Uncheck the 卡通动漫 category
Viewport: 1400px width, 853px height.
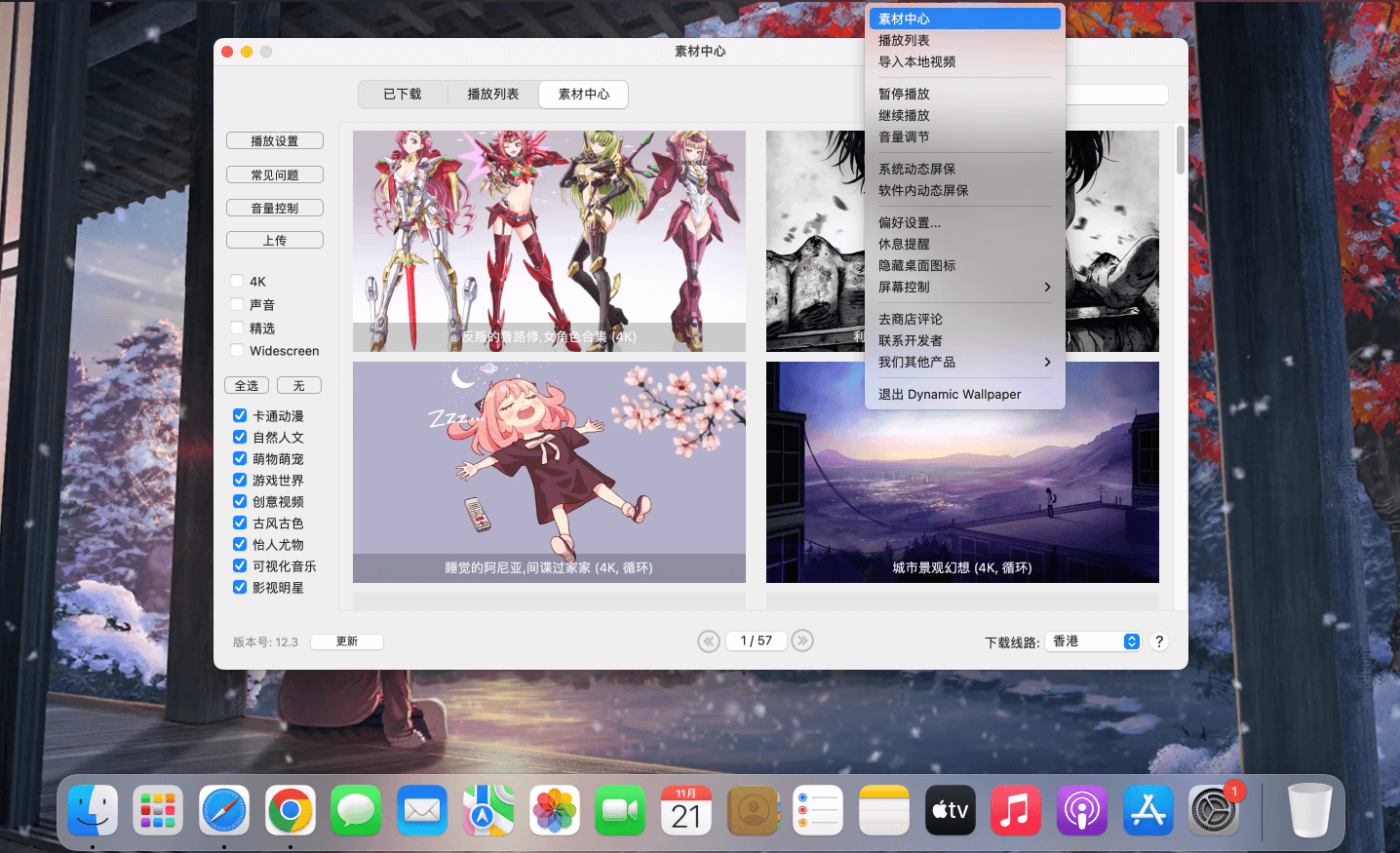(x=240, y=416)
